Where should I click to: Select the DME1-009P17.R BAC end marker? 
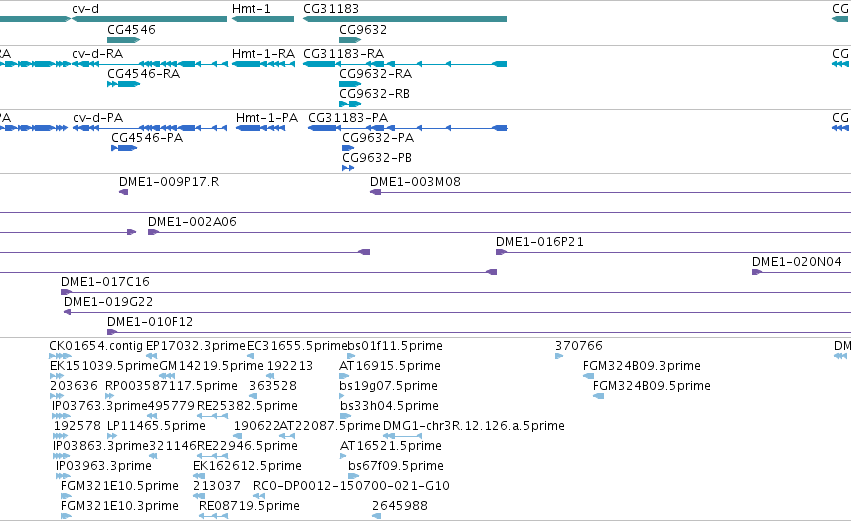(124, 192)
